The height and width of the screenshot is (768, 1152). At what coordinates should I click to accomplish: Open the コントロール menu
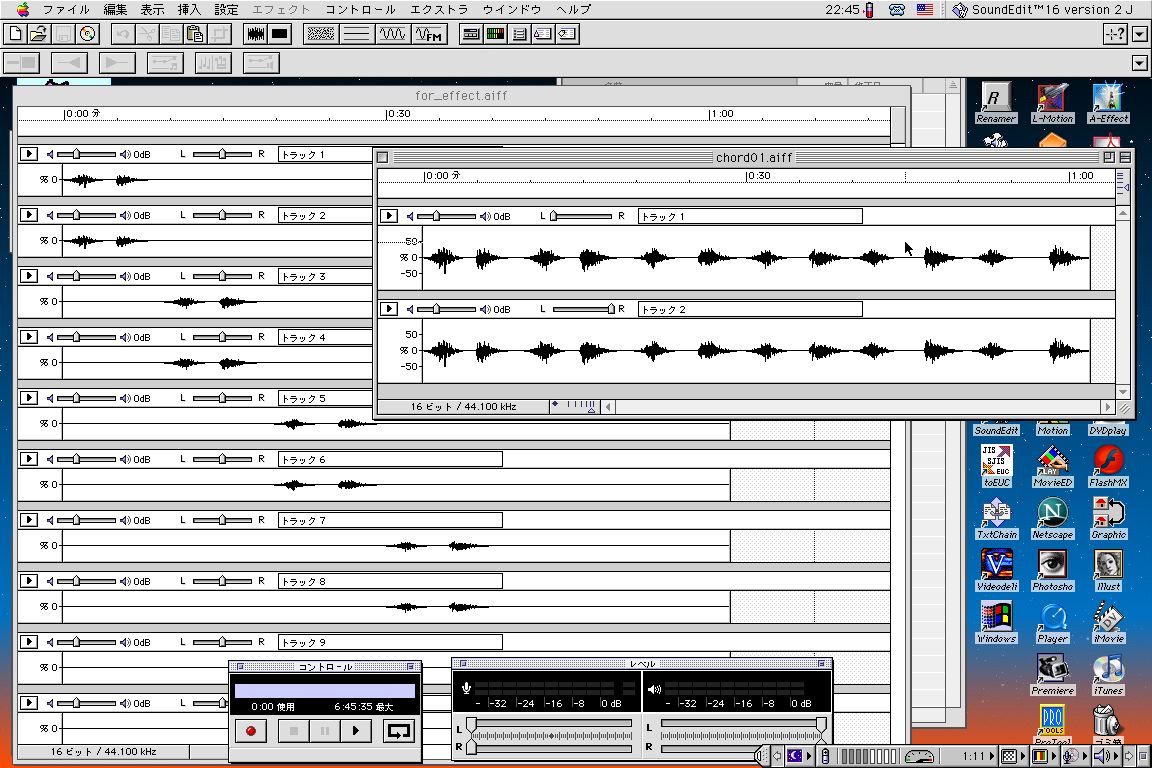click(360, 10)
